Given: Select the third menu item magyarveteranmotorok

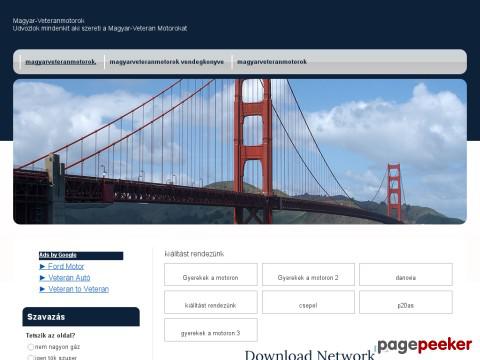Looking at the screenshot, I should [x=272, y=62].
